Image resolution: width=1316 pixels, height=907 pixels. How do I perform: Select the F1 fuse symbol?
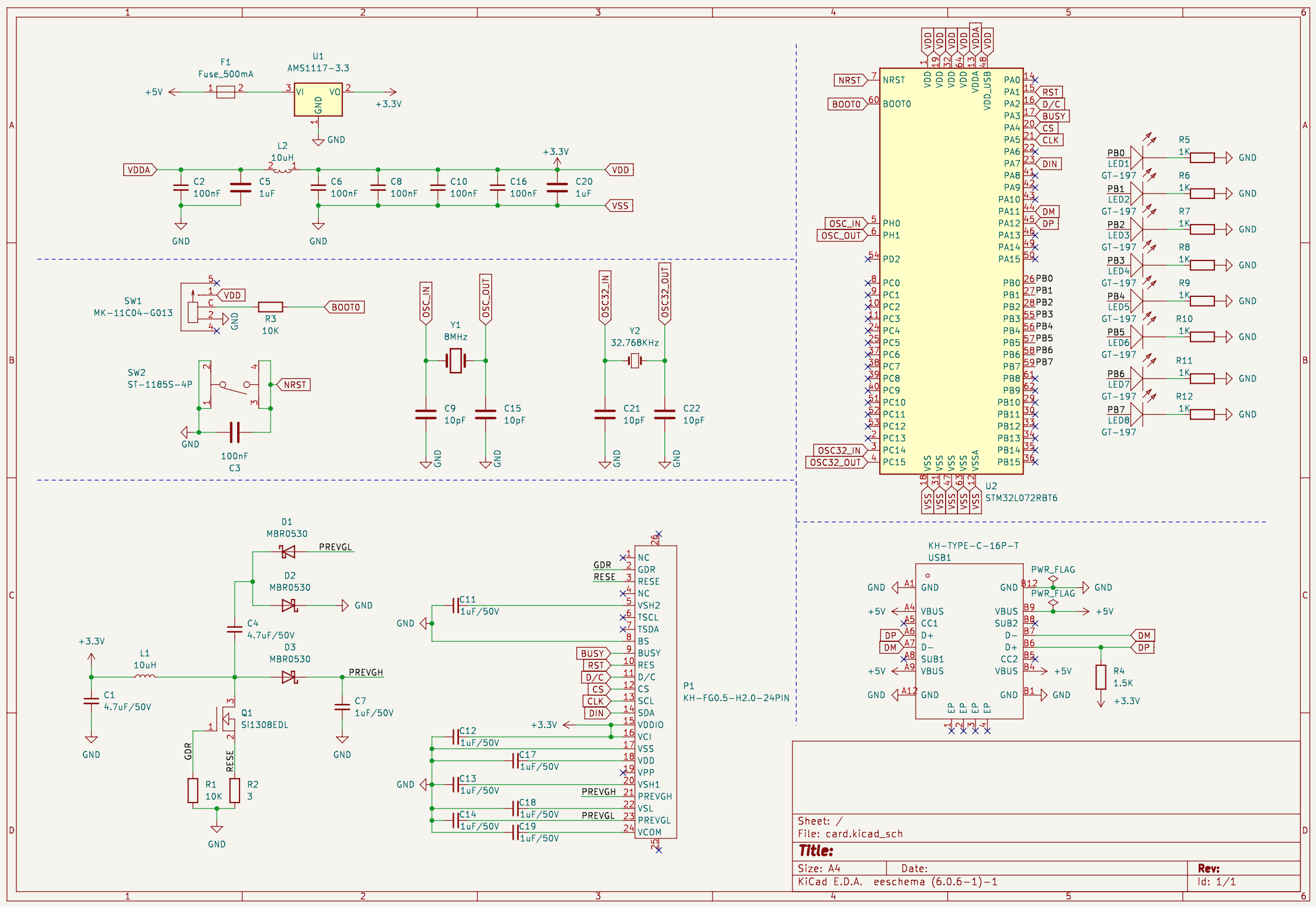(x=225, y=92)
